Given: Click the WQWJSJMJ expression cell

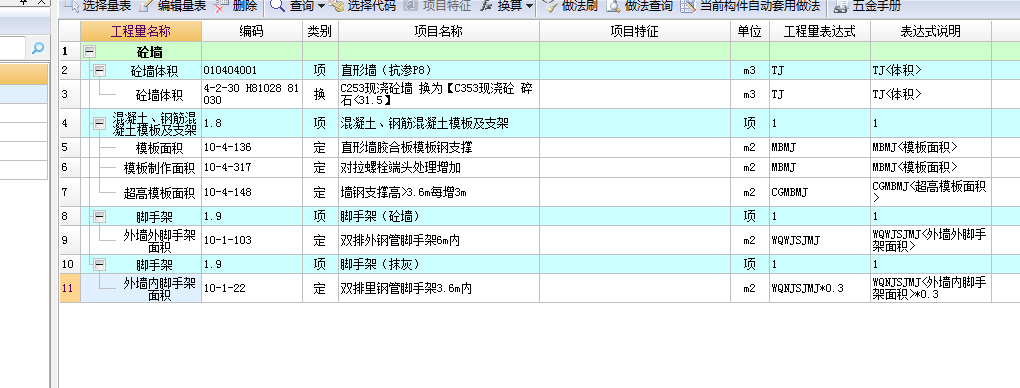Looking at the screenshot, I should point(820,240).
